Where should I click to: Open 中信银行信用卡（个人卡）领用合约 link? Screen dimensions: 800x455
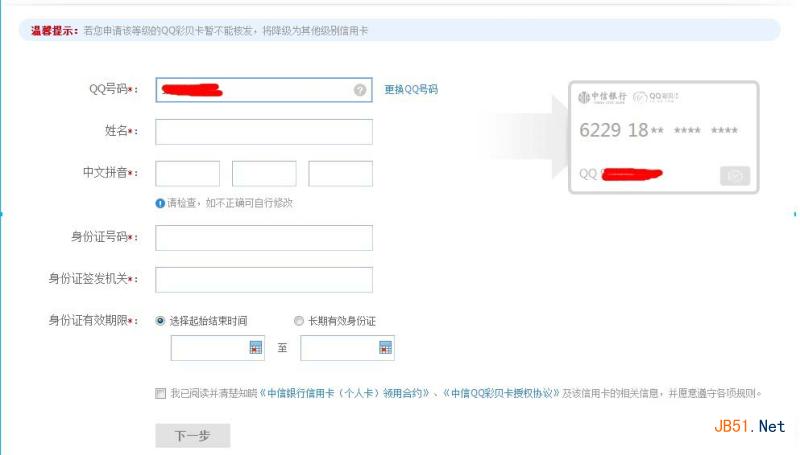point(344,393)
